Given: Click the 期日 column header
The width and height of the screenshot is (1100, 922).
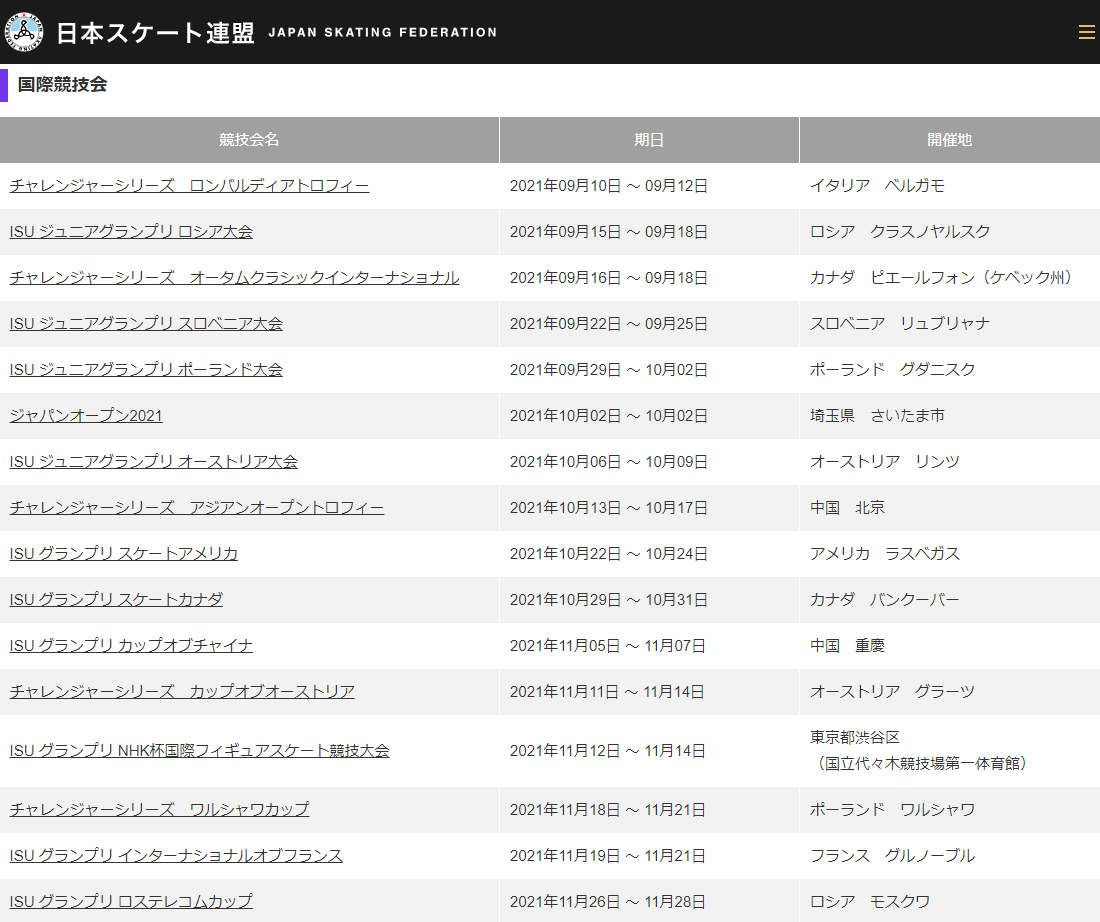Looking at the screenshot, I should [649, 140].
